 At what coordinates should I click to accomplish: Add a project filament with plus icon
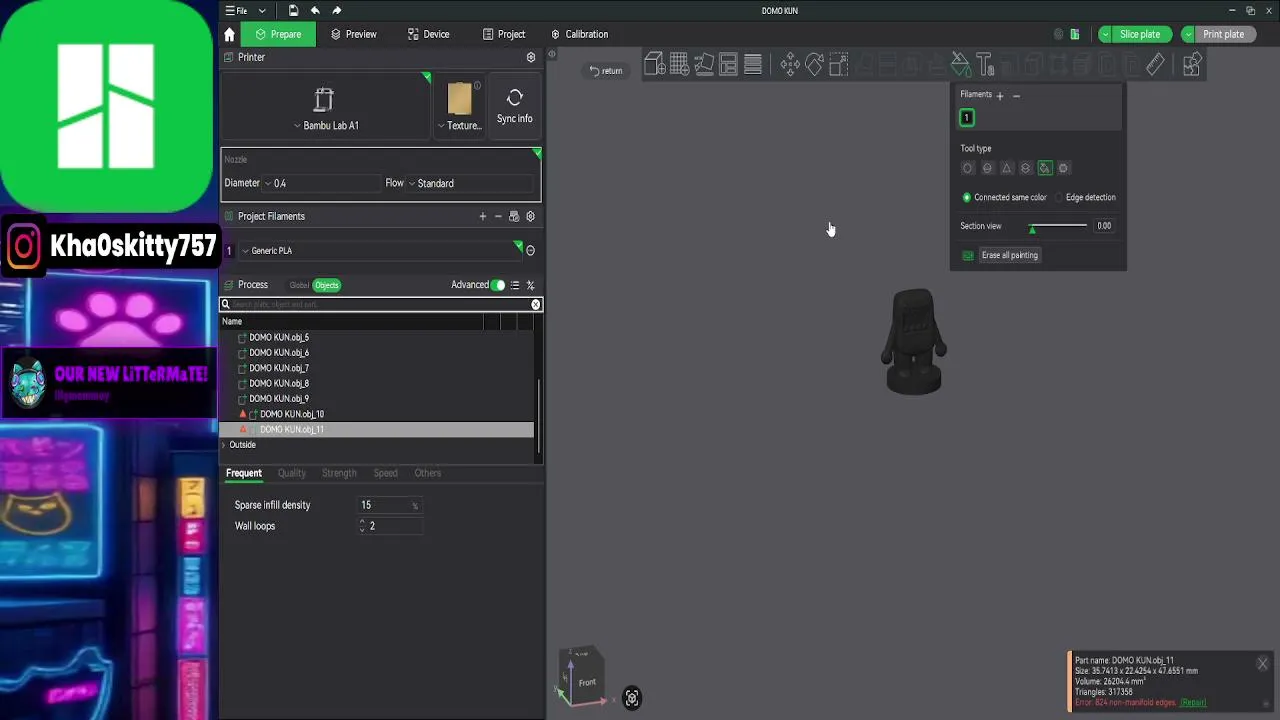(483, 216)
